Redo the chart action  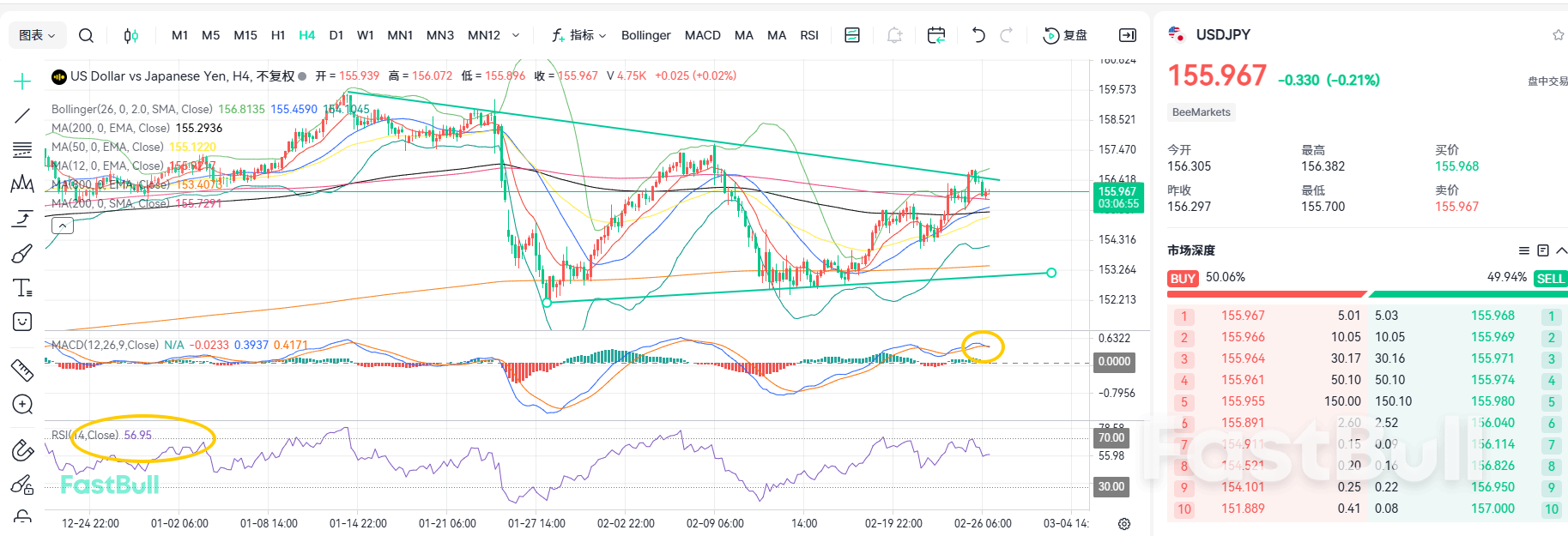[1007, 35]
